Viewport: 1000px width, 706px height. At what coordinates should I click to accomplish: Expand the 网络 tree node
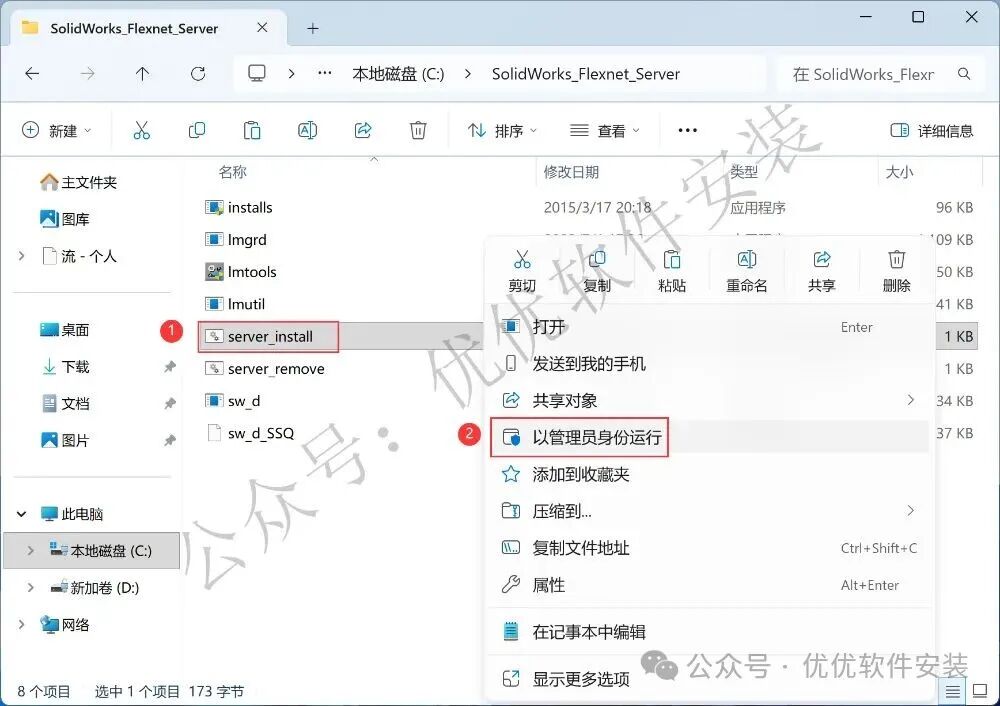(22, 625)
